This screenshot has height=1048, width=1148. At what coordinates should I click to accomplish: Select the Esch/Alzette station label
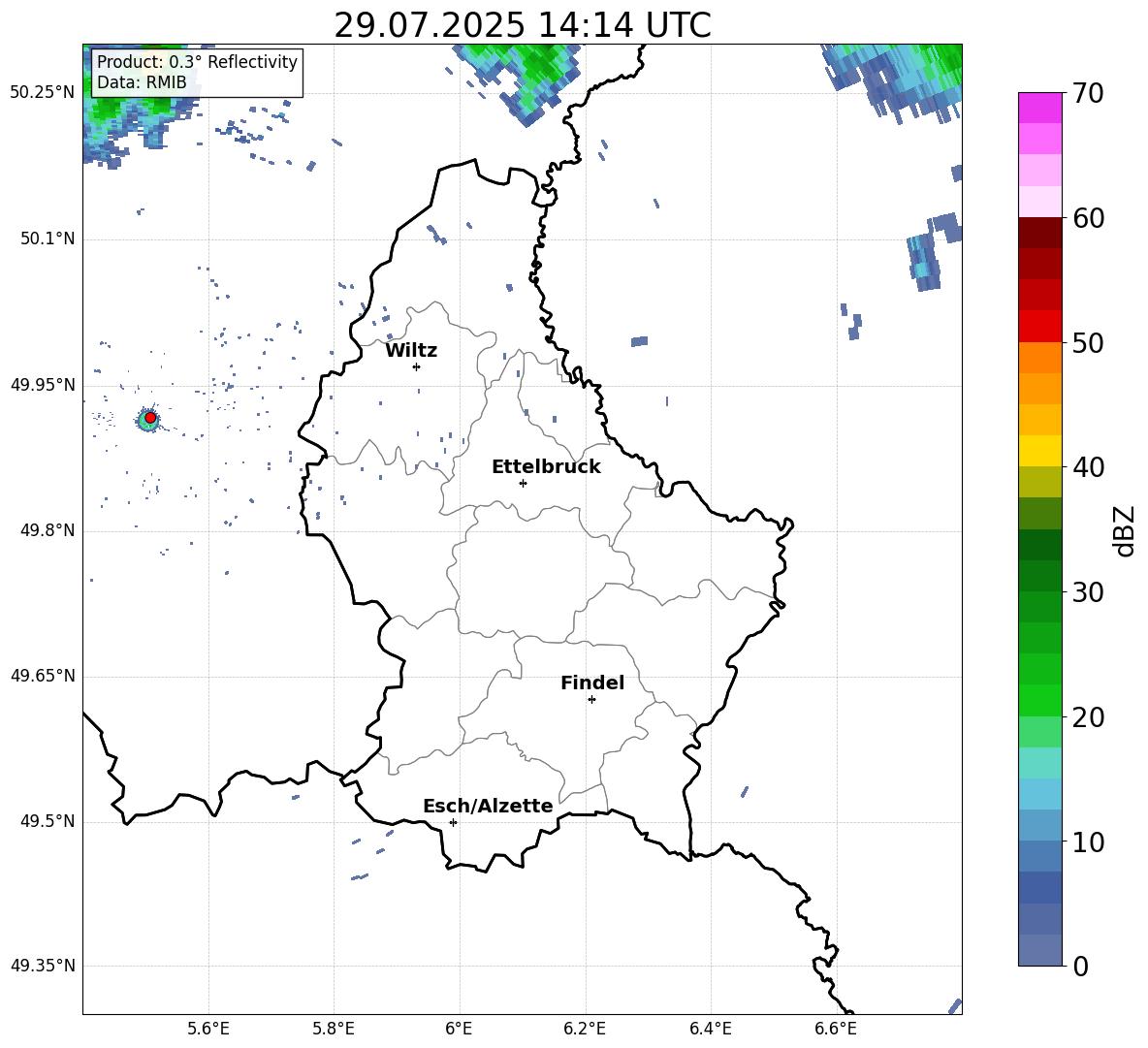point(488,806)
